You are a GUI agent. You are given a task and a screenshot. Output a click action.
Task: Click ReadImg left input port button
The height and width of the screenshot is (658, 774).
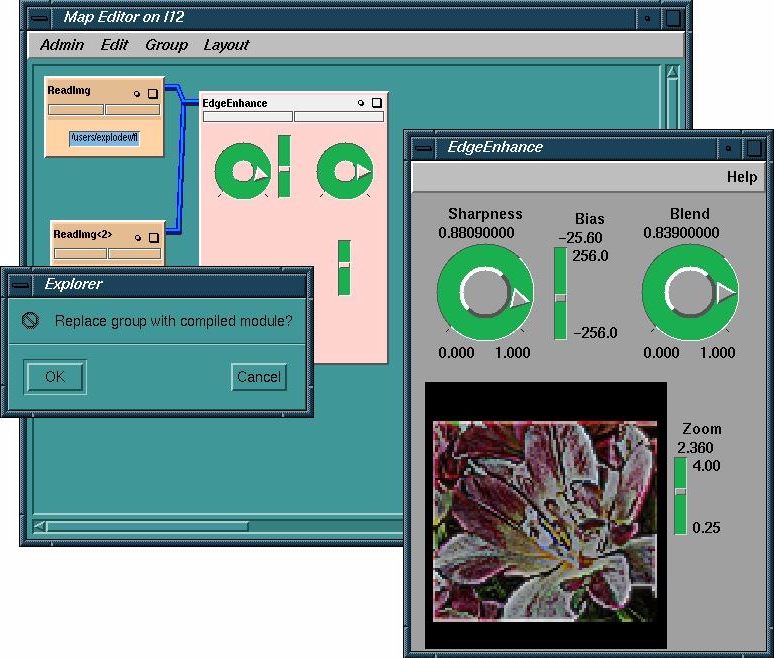pyautogui.click(x=75, y=109)
